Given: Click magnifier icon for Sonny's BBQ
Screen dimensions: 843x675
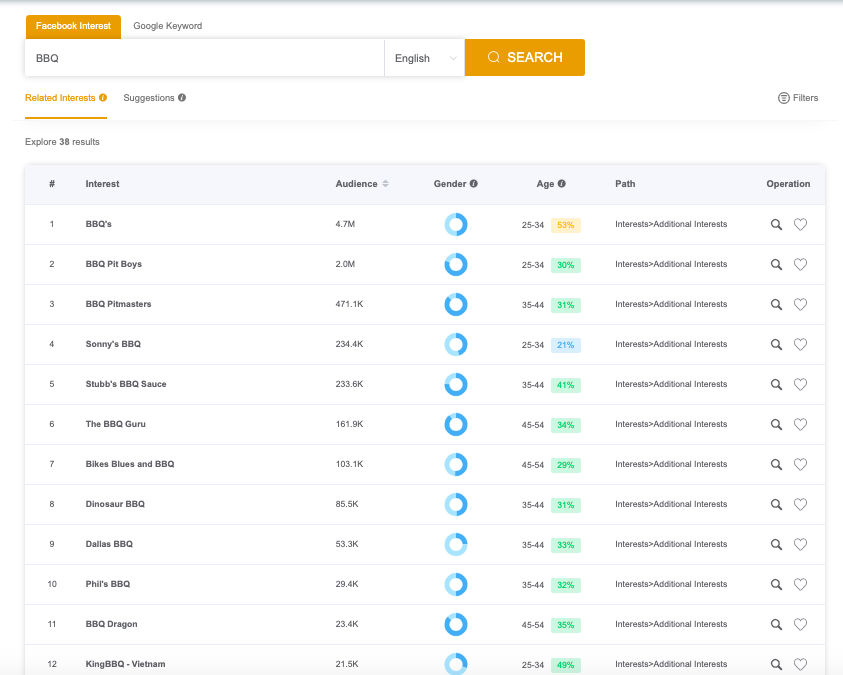Looking at the screenshot, I should [x=776, y=344].
